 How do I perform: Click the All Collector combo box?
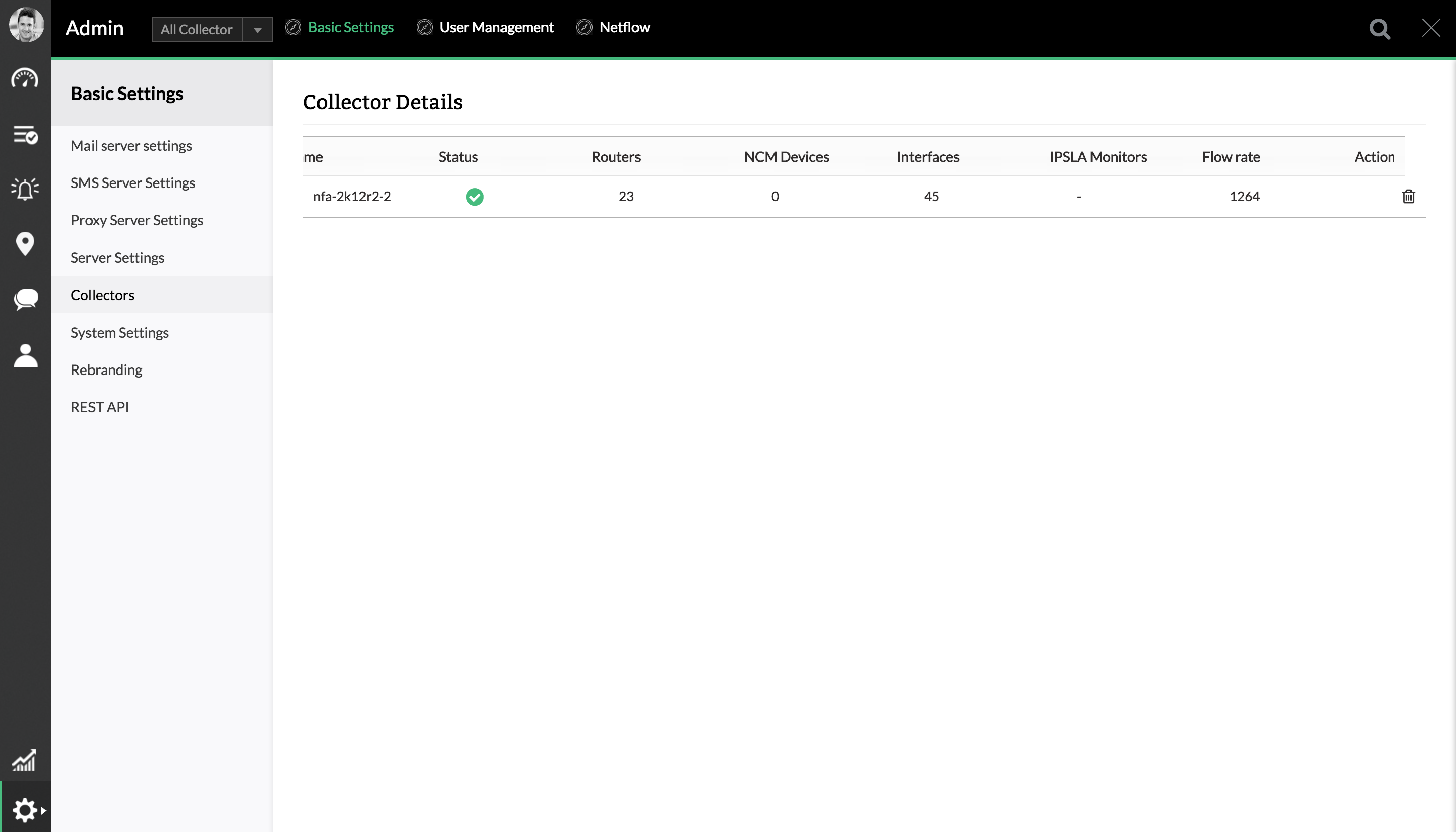pos(197,30)
